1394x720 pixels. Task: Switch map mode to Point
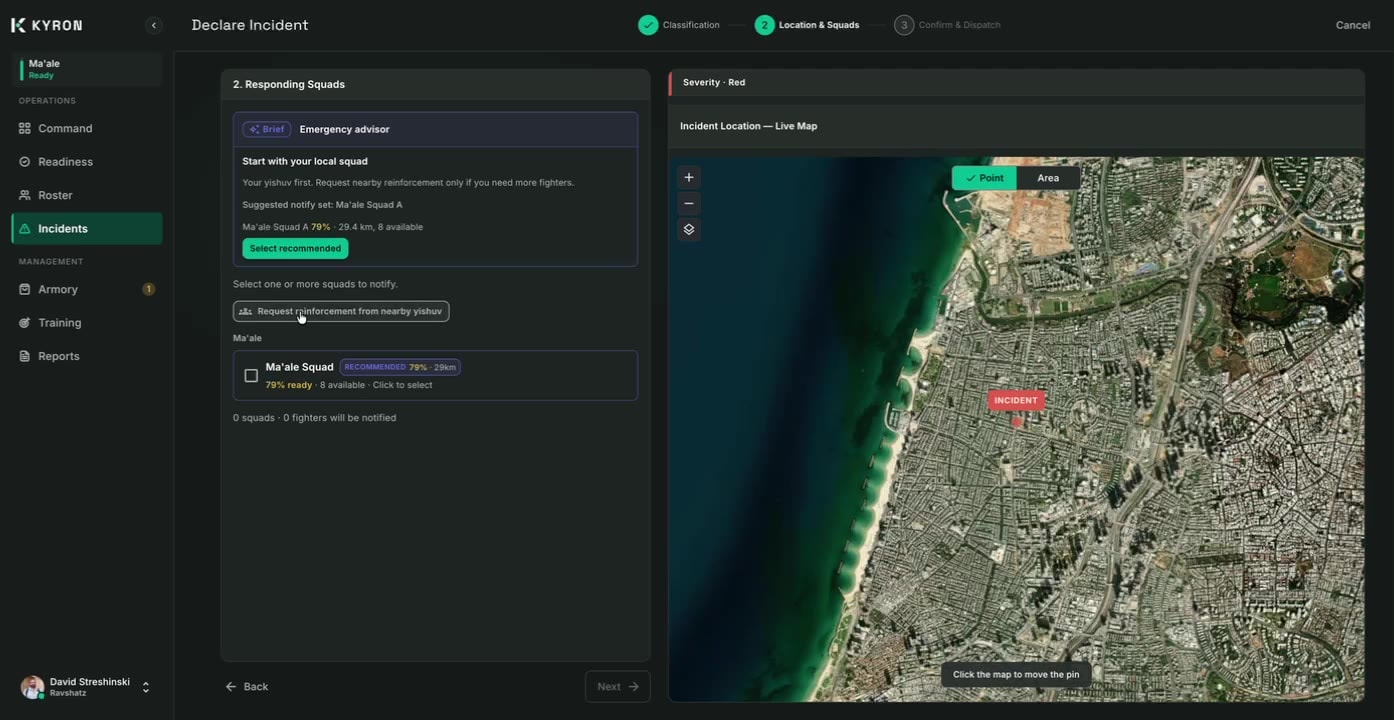click(x=984, y=178)
